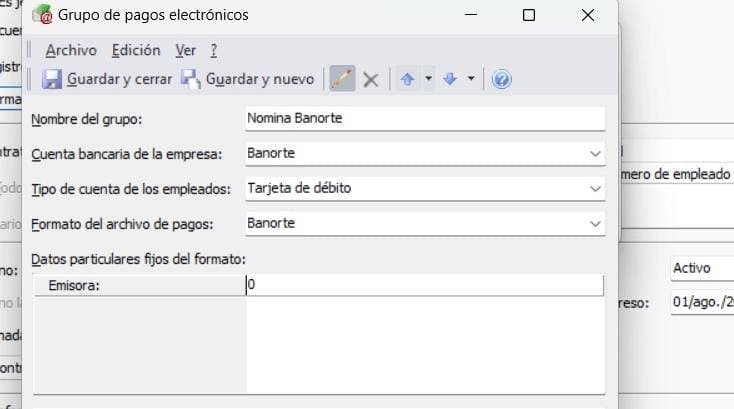The image size is (734, 409).
Task: Open the blue help icon
Action: tap(502, 79)
